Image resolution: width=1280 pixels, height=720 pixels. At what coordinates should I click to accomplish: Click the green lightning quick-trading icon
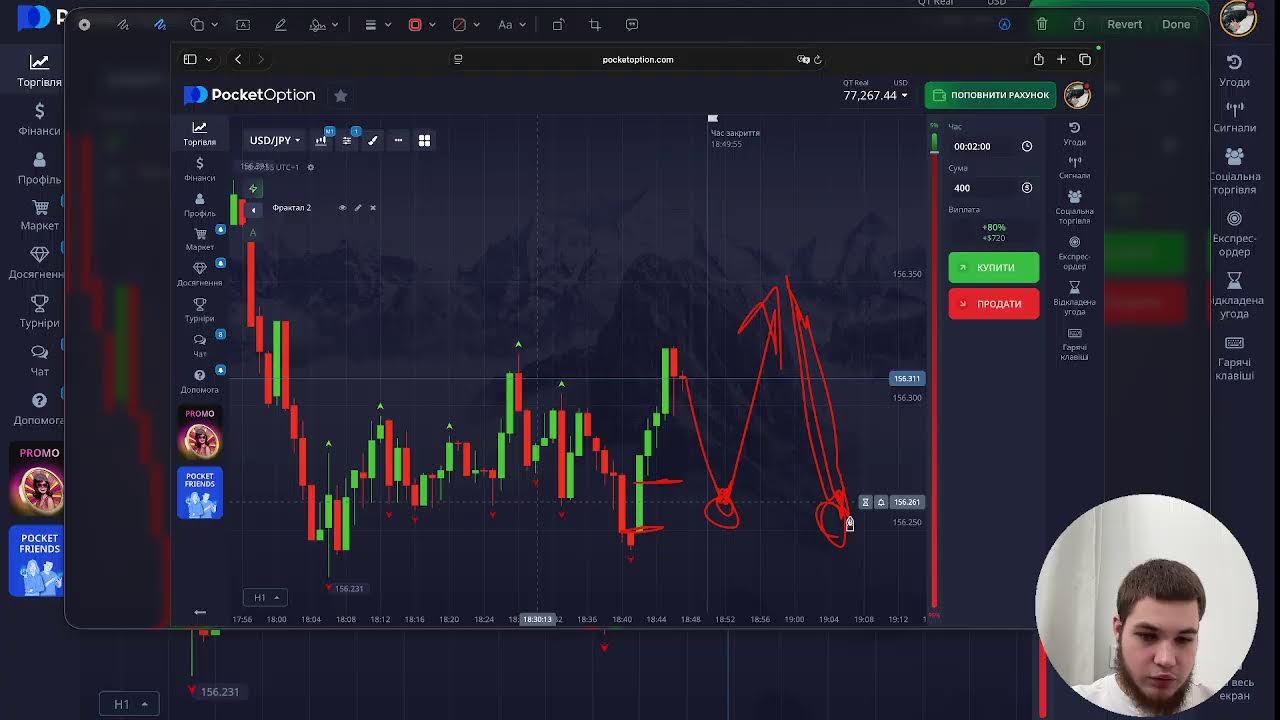click(253, 188)
